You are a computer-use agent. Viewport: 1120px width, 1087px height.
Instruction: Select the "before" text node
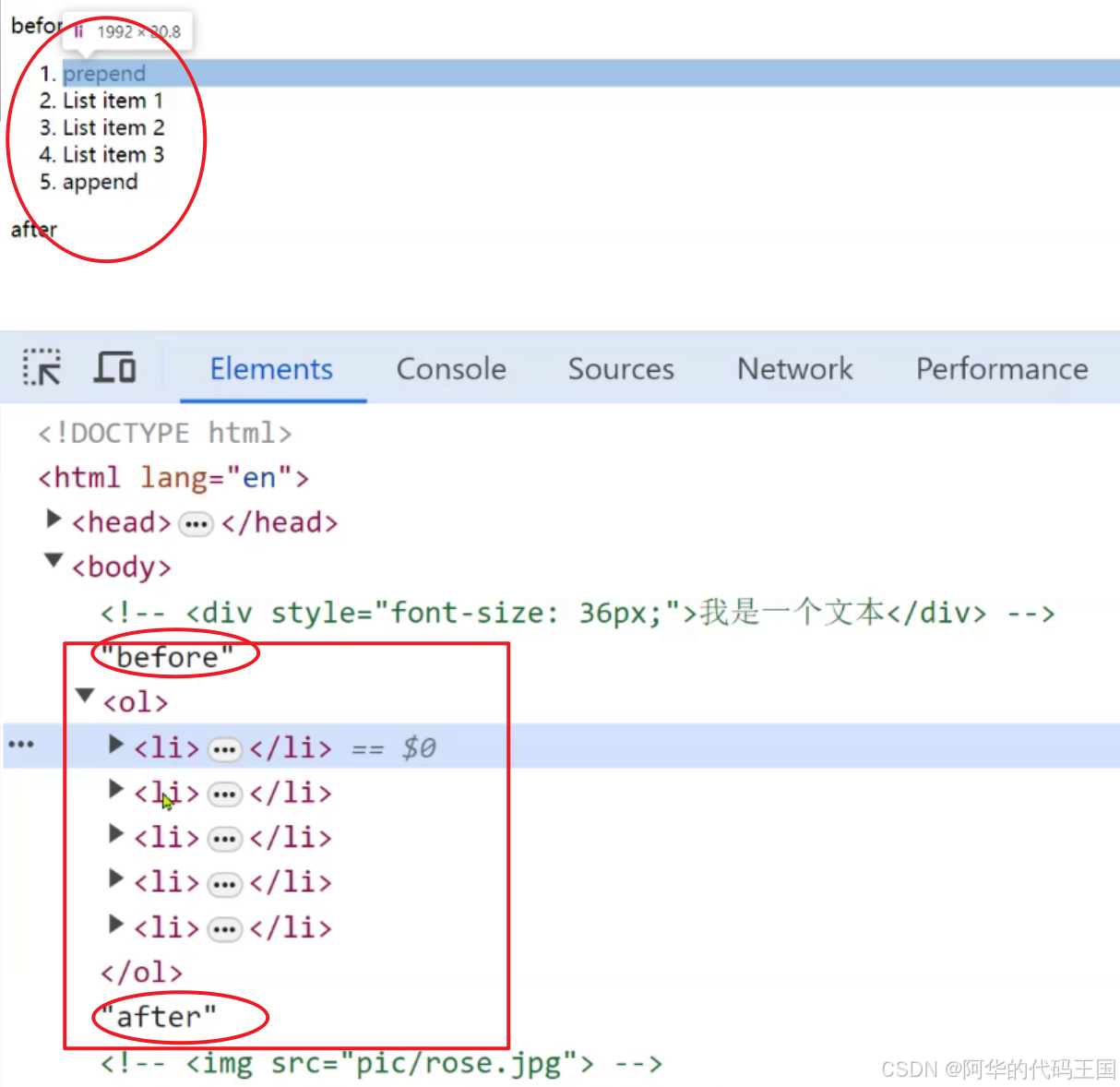[x=167, y=657]
